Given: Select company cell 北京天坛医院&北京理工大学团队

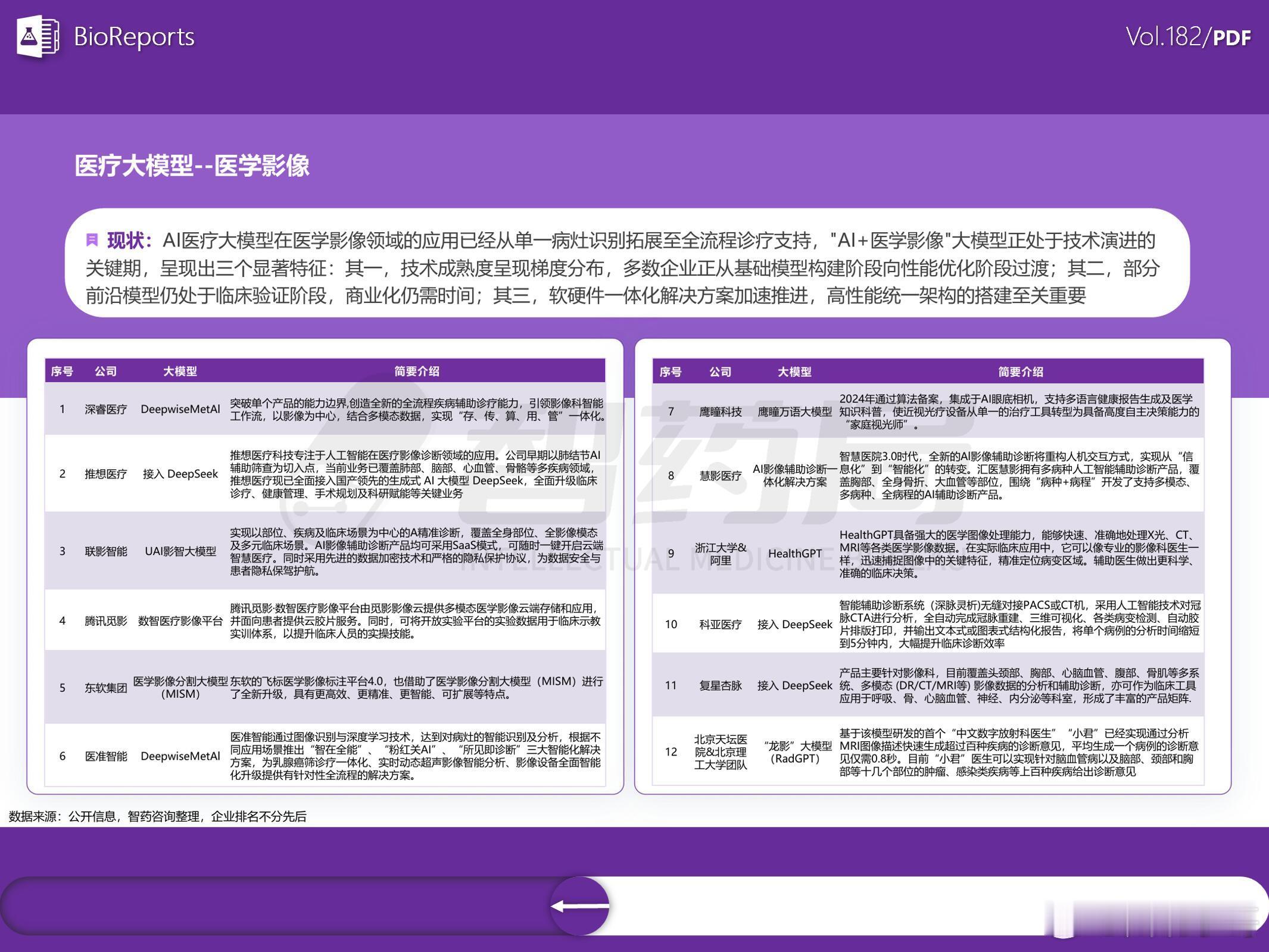Looking at the screenshot, I should (x=721, y=752).
